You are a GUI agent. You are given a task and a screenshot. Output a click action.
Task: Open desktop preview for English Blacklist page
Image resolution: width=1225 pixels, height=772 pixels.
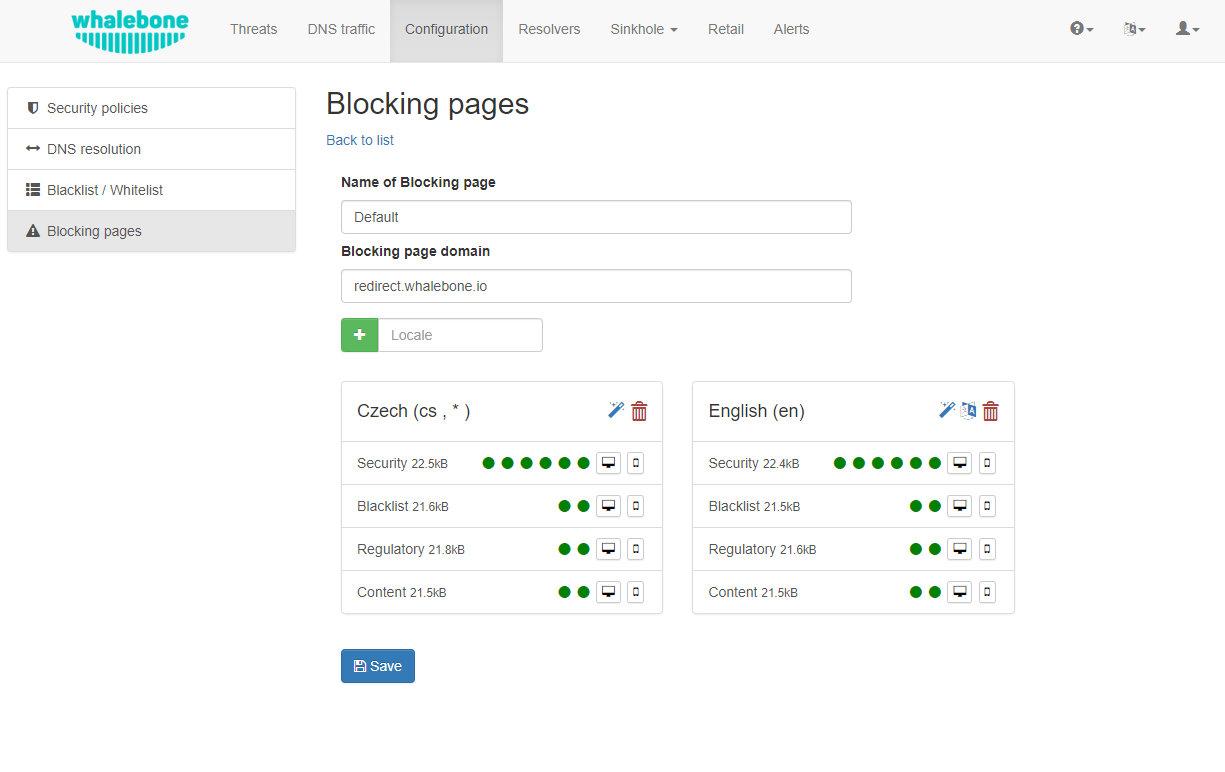(x=960, y=506)
